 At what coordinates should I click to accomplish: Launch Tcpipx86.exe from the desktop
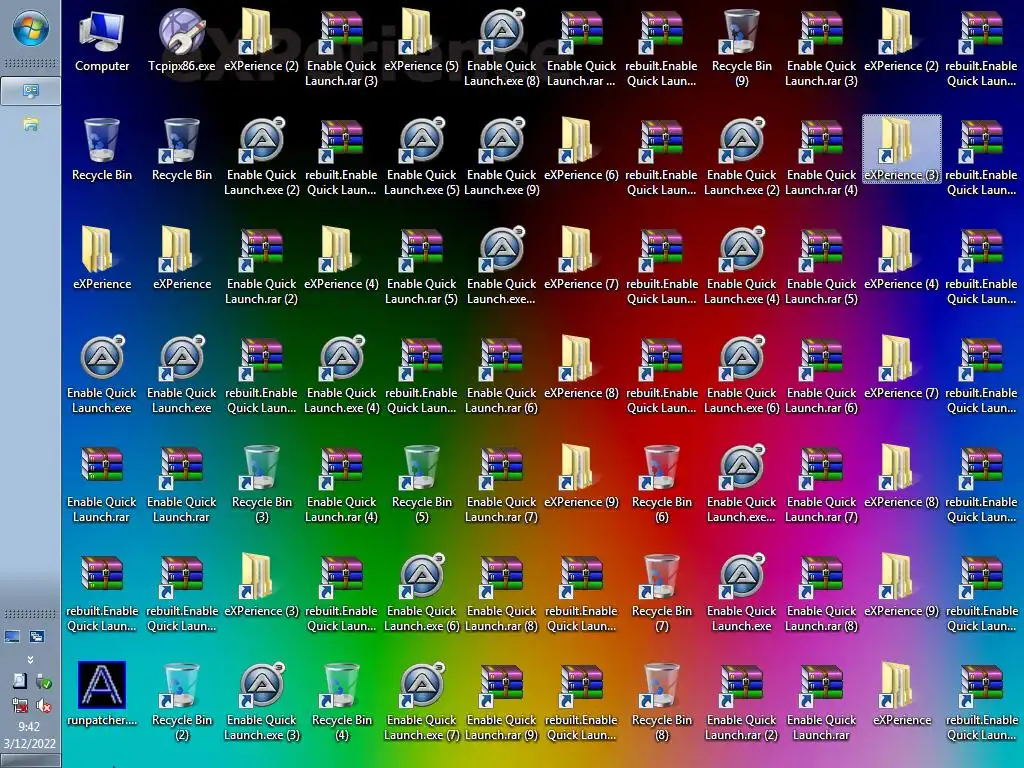(x=182, y=42)
